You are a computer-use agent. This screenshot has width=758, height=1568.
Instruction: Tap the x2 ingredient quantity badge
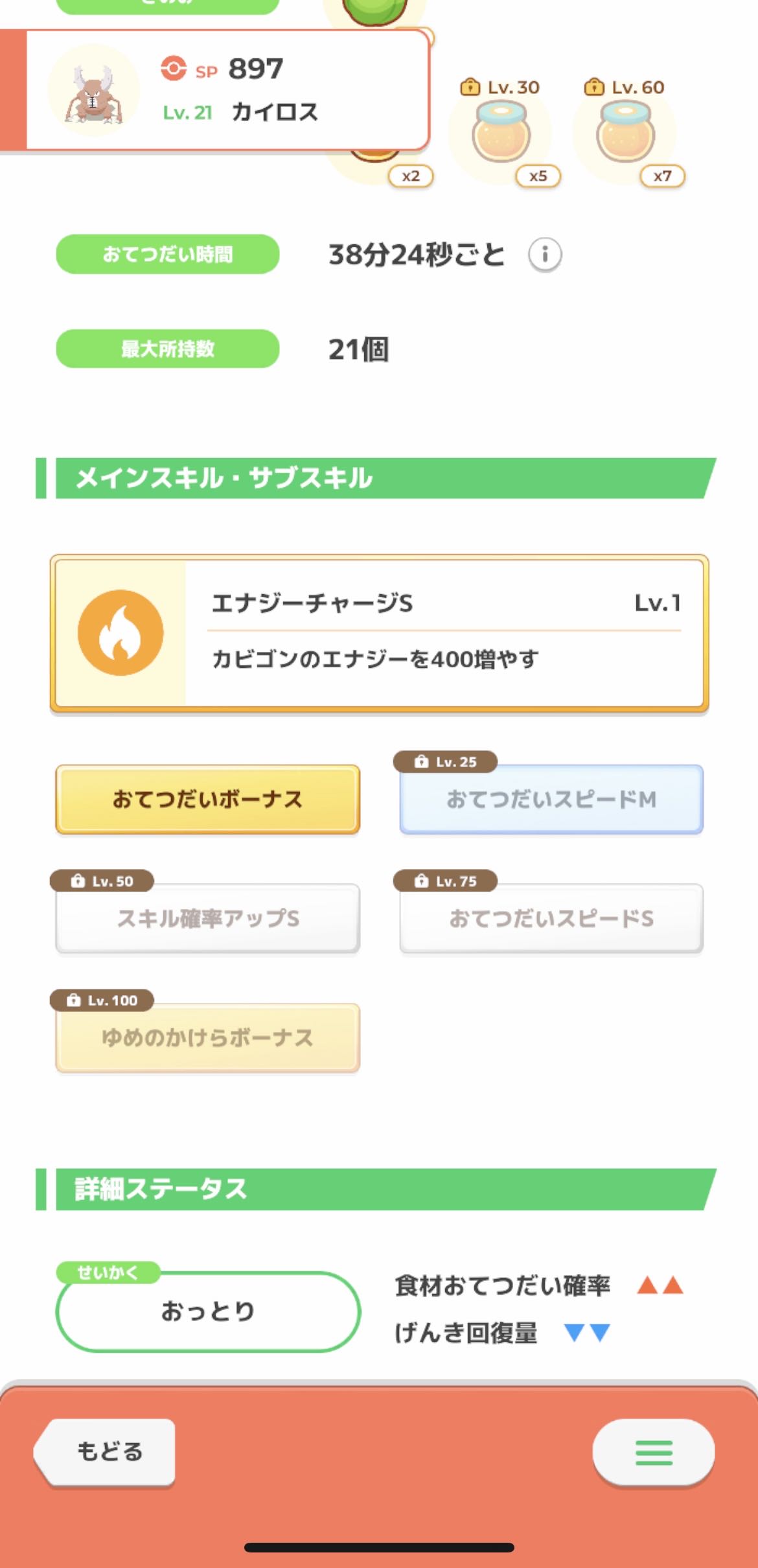411,176
